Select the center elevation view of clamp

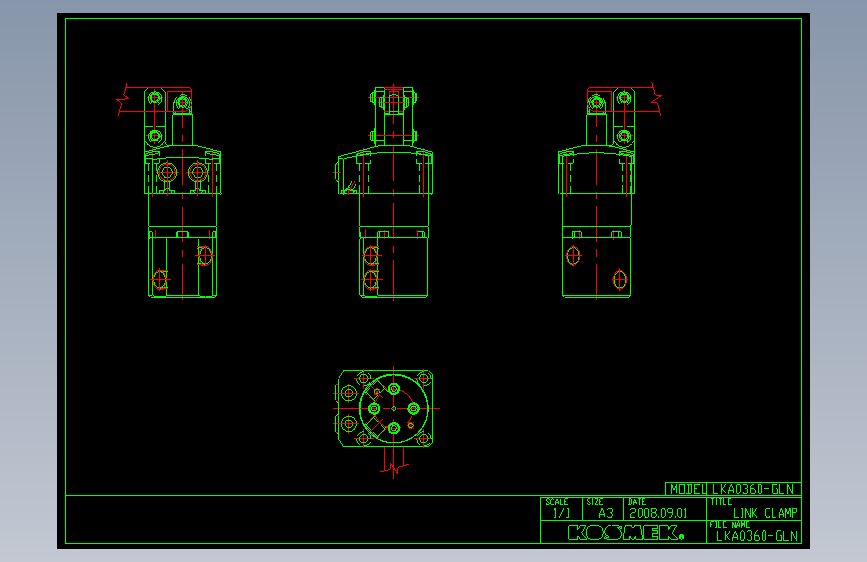(385, 192)
